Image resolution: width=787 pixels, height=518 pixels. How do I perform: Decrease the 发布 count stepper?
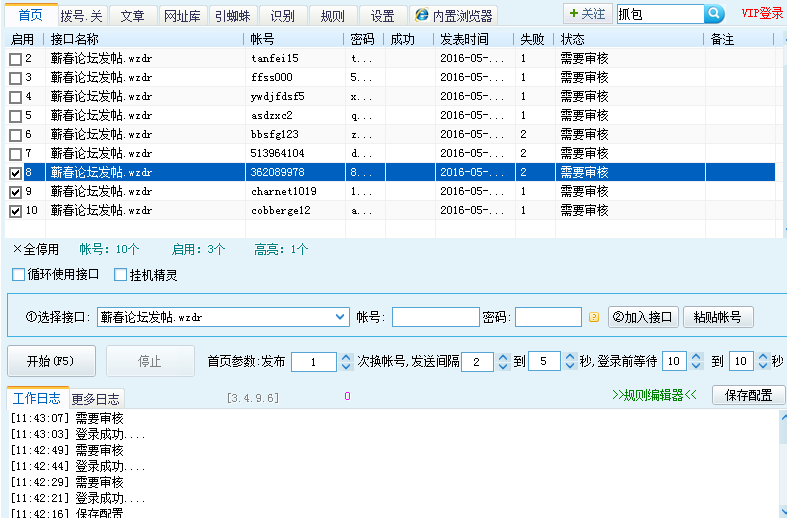click(x=346, y=366)
